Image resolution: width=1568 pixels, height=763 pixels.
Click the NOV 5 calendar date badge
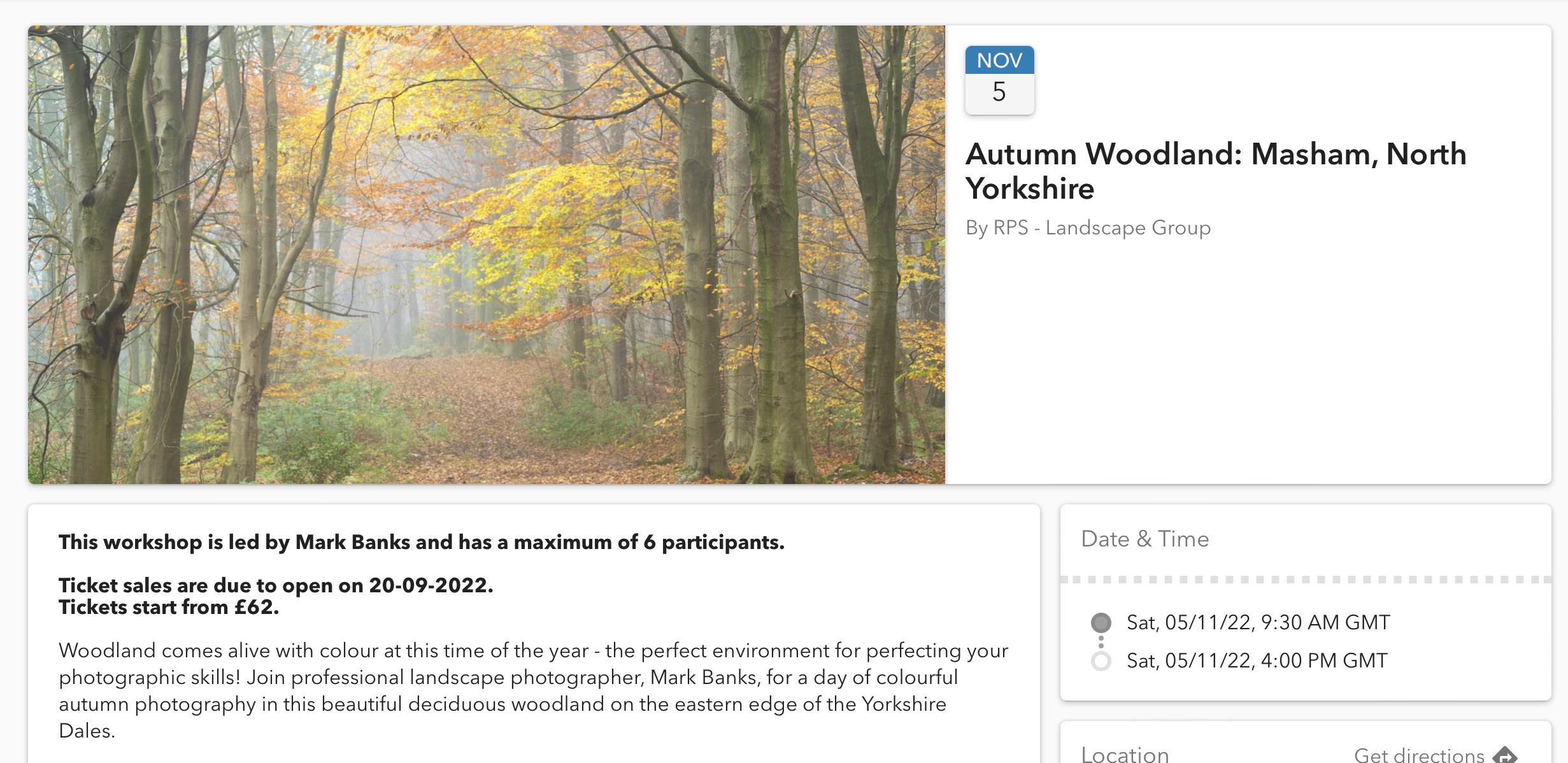[999, 80]
